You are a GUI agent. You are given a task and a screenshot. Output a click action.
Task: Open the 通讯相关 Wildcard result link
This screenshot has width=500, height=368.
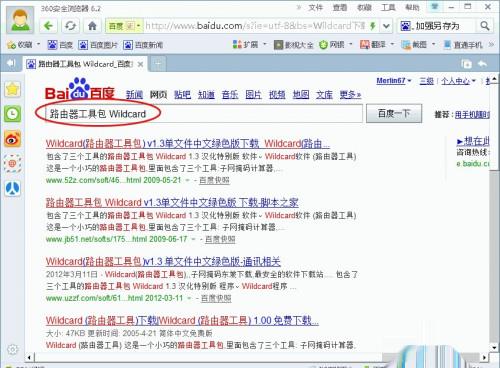163,261
